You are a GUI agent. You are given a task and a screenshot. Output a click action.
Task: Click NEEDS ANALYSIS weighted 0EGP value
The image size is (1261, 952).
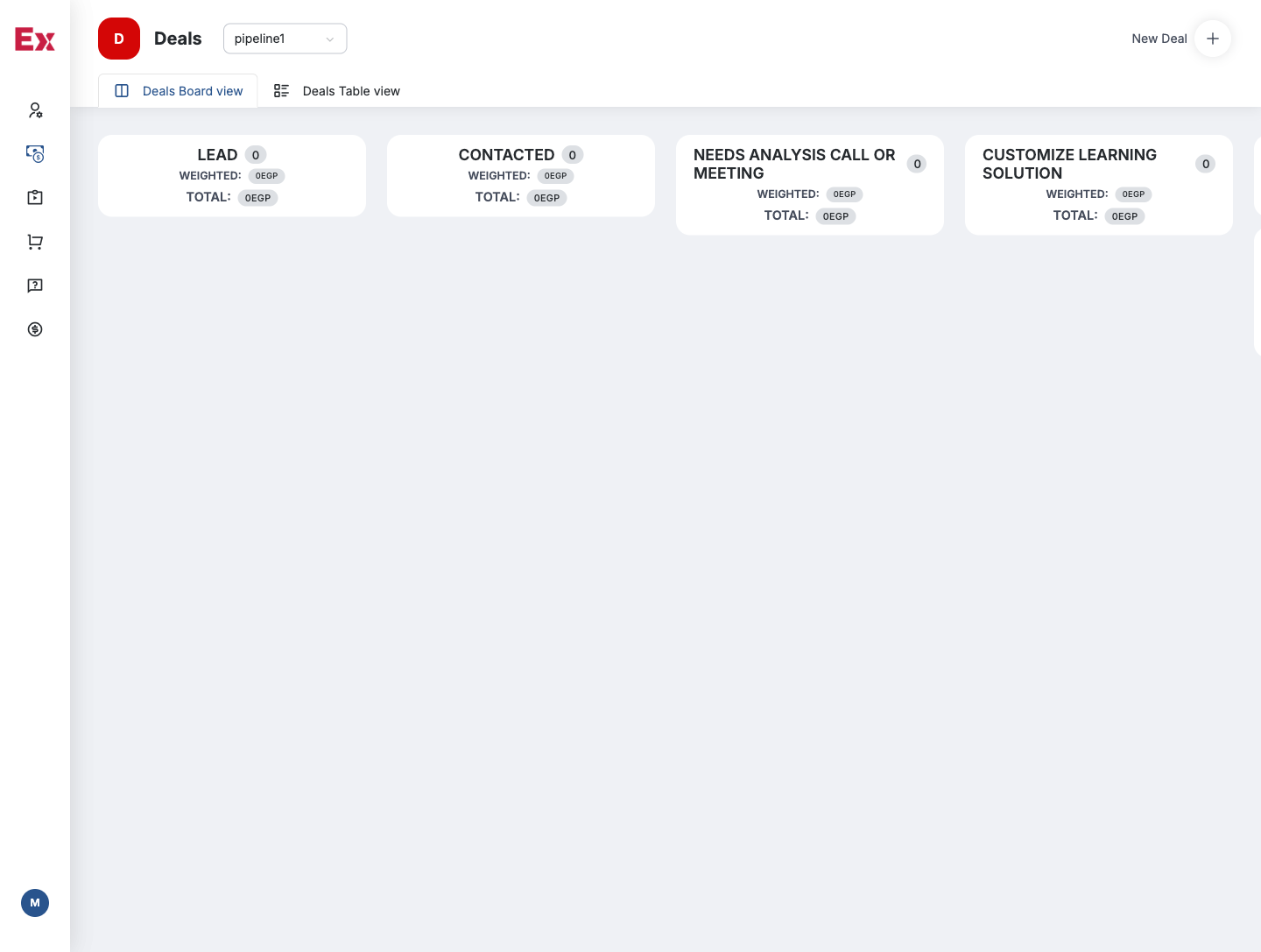(x=845, y=194)
